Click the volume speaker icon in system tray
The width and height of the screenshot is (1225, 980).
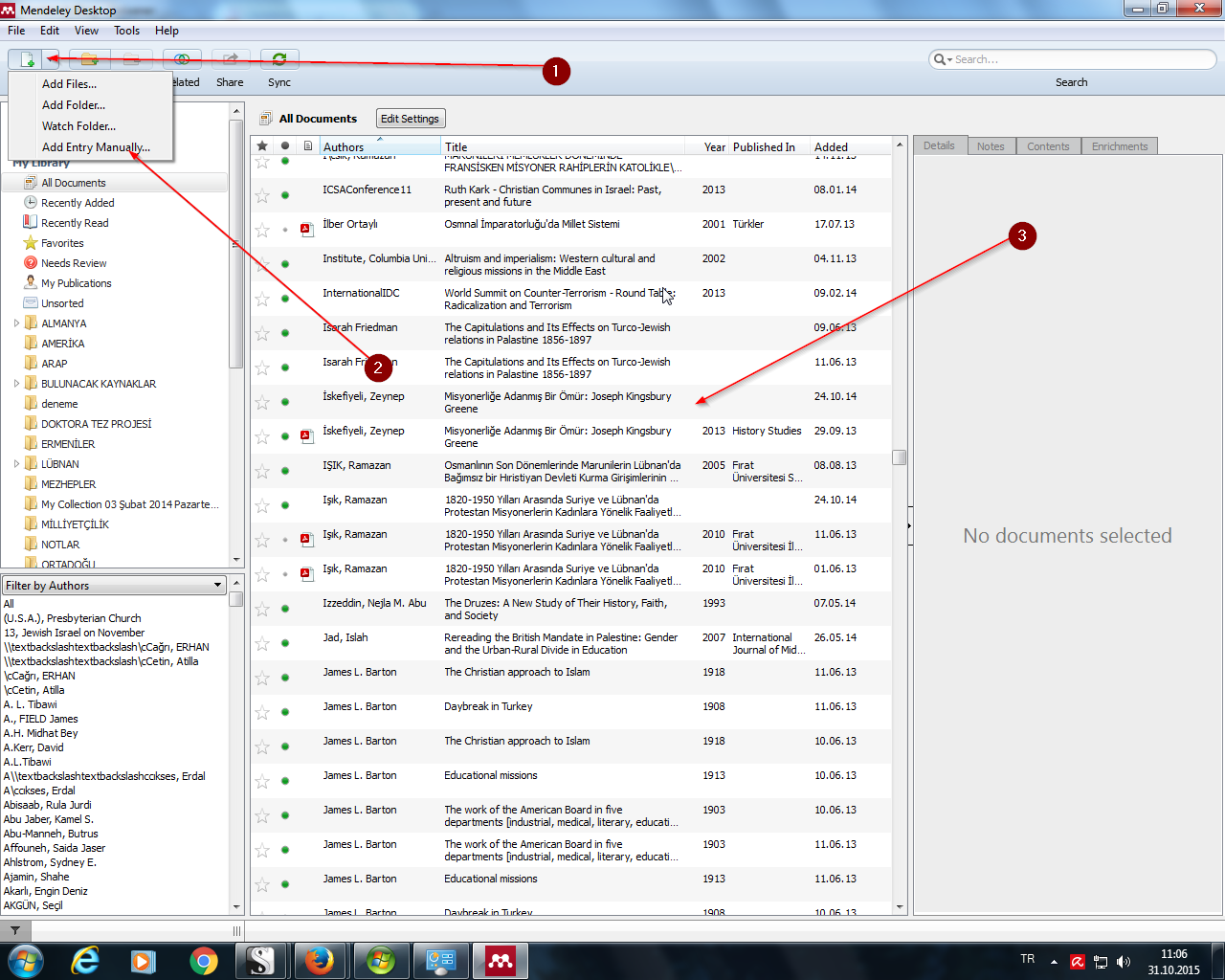(x=1124, y=962)
